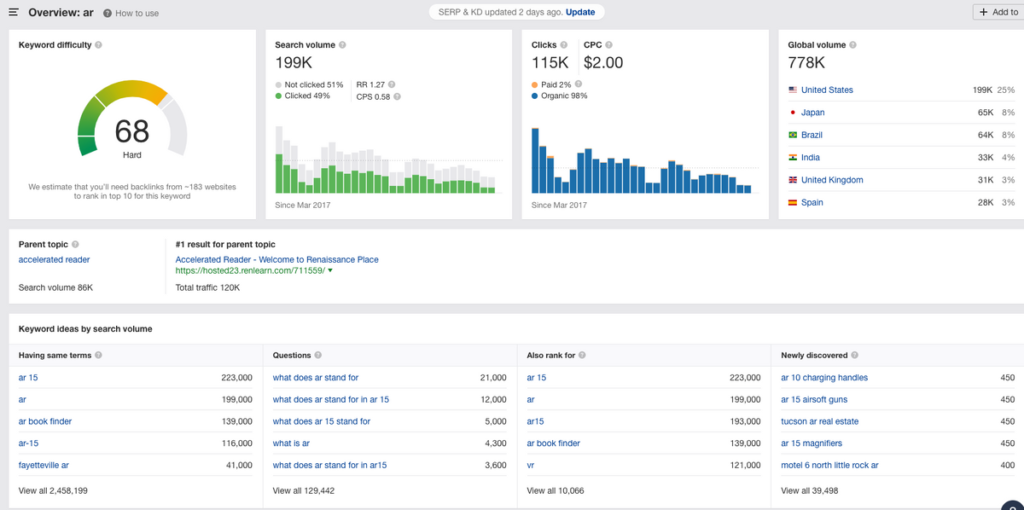The image size is (1024, 510).
Task: Open what does ar stand for in ar 15
Action: point(330,400)
